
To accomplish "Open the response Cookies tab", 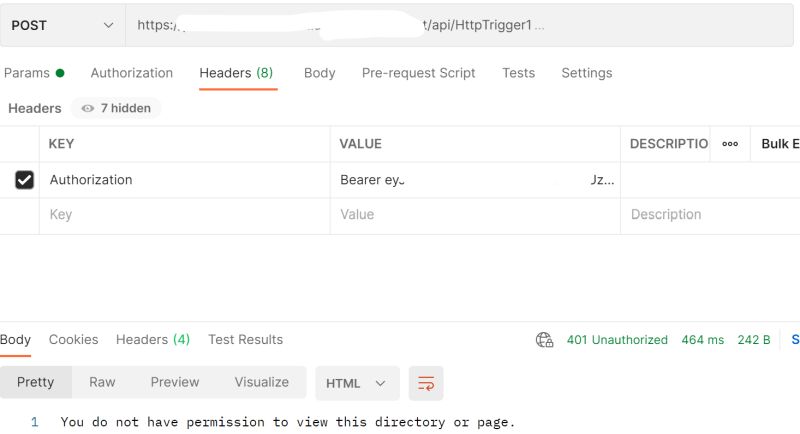I will pyautogui.click(x=73, y=340).
